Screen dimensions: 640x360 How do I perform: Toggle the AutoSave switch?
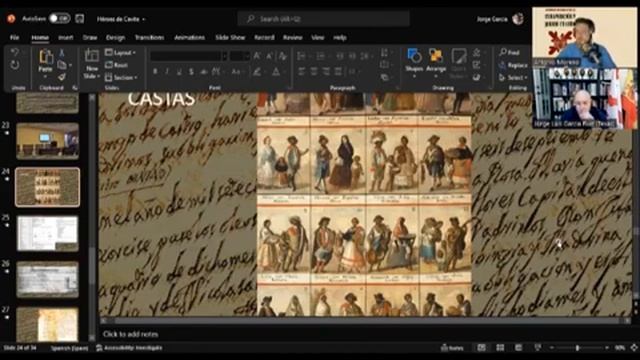[60, 18]
